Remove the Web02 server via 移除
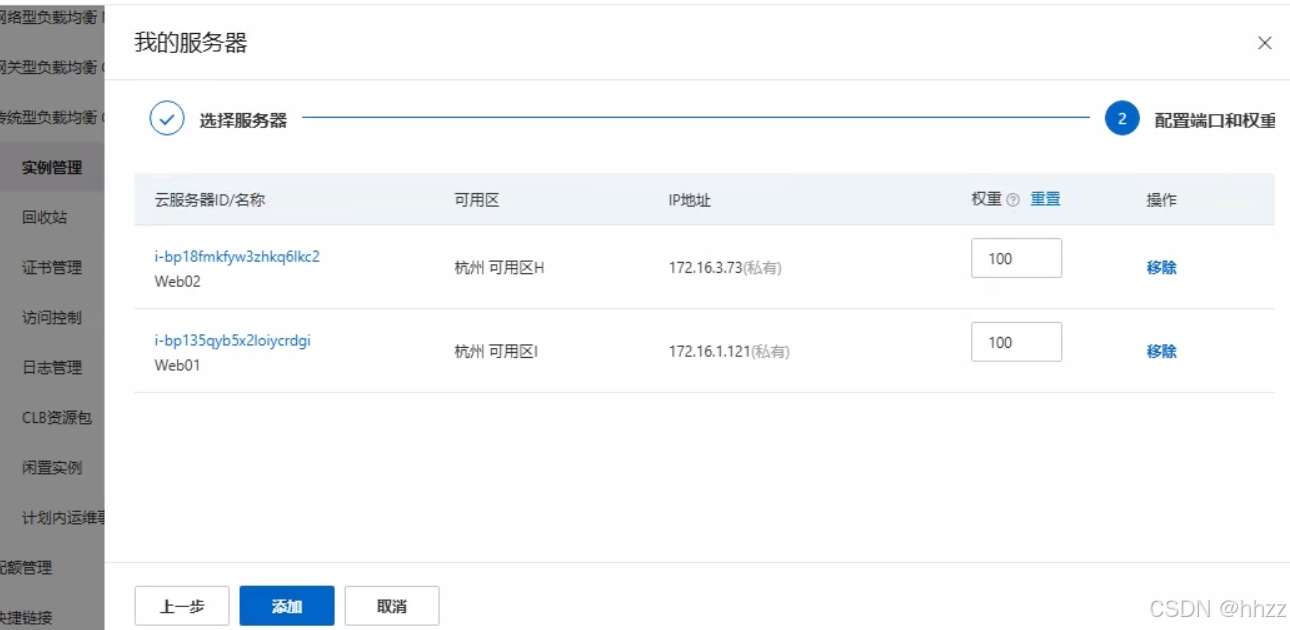Image resolution: width=1290 pixels, height=630 pixels. [x=1161, y=267]
